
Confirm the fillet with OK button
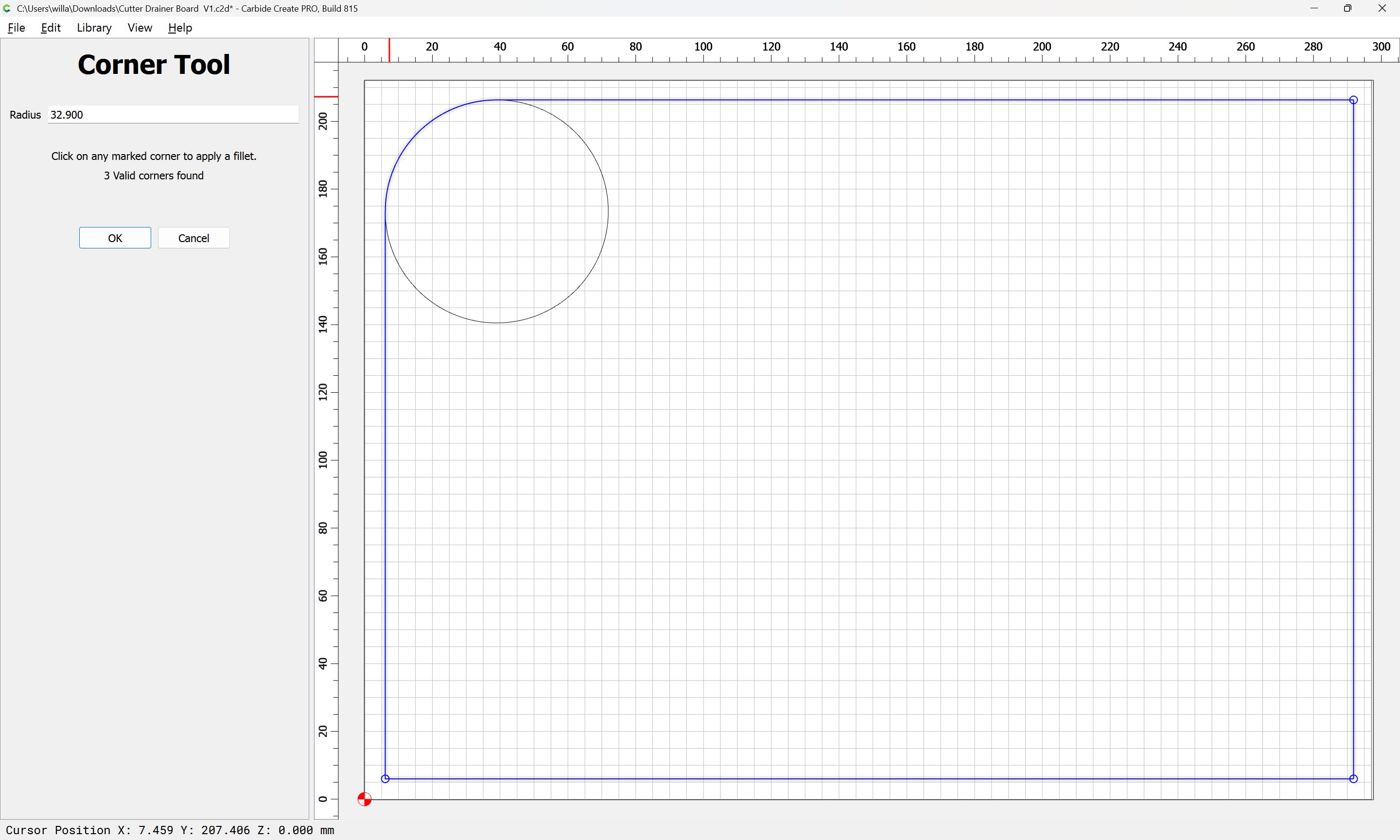click(x=115, y=238)
